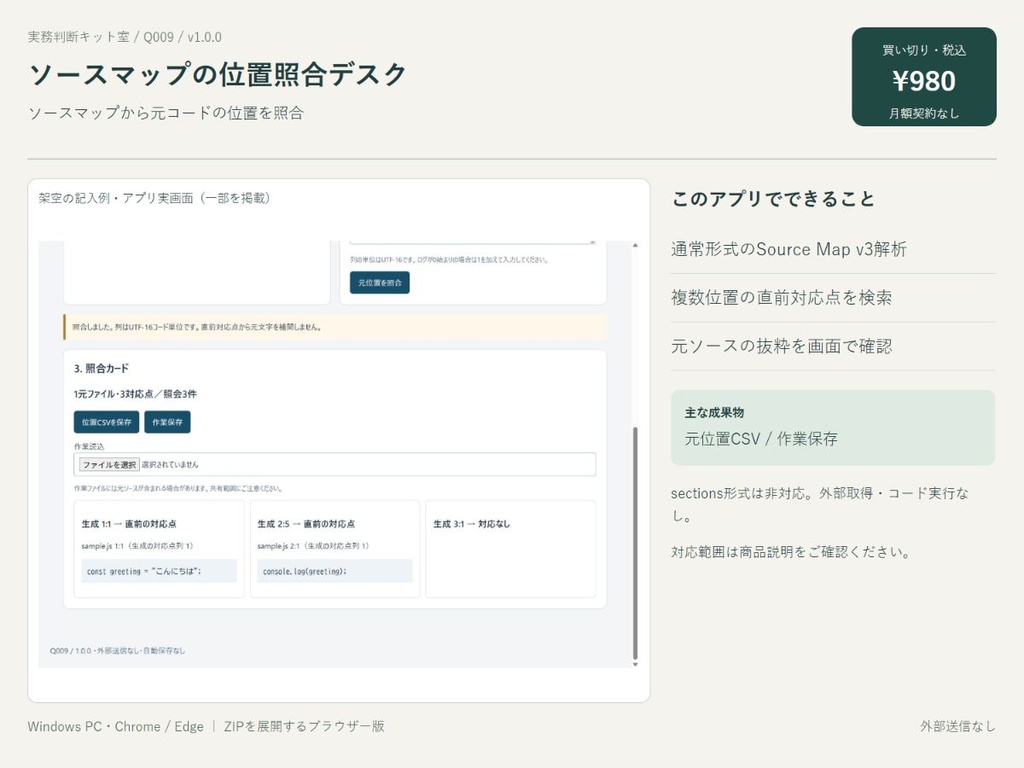1024x768 pixels.
Task: Click the 元位置を照合 button
Action: tap(379, 283)
